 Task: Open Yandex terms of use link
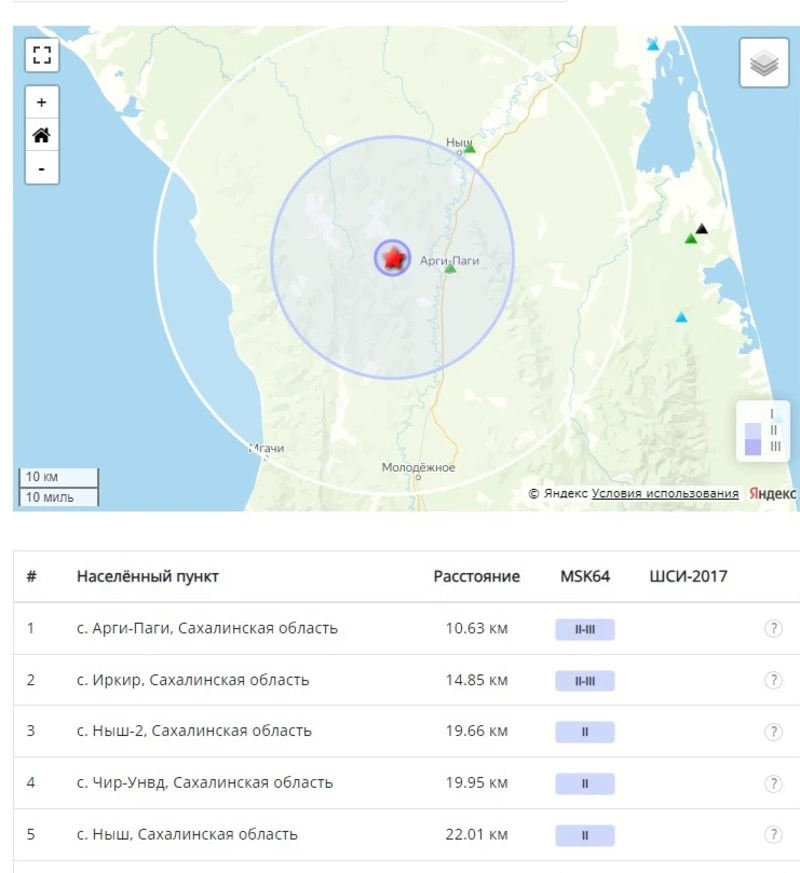tap(665, 494)
